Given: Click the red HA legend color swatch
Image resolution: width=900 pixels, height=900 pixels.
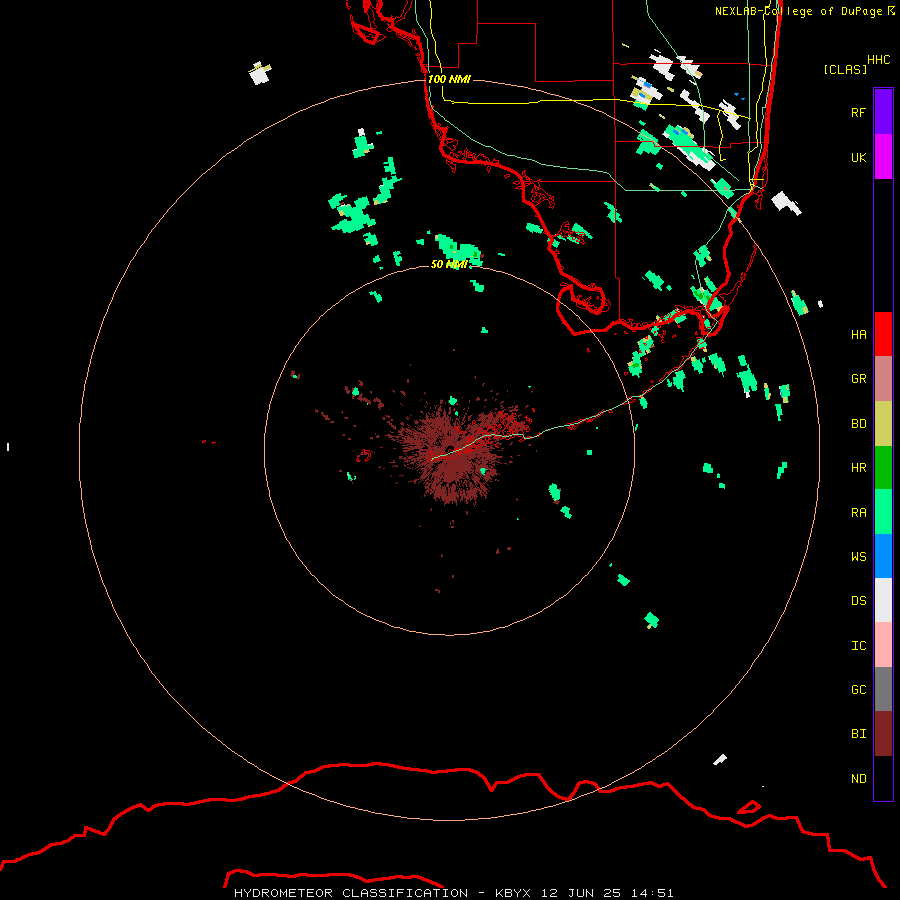Looking at the screenshot, I should tap(883, 334).
